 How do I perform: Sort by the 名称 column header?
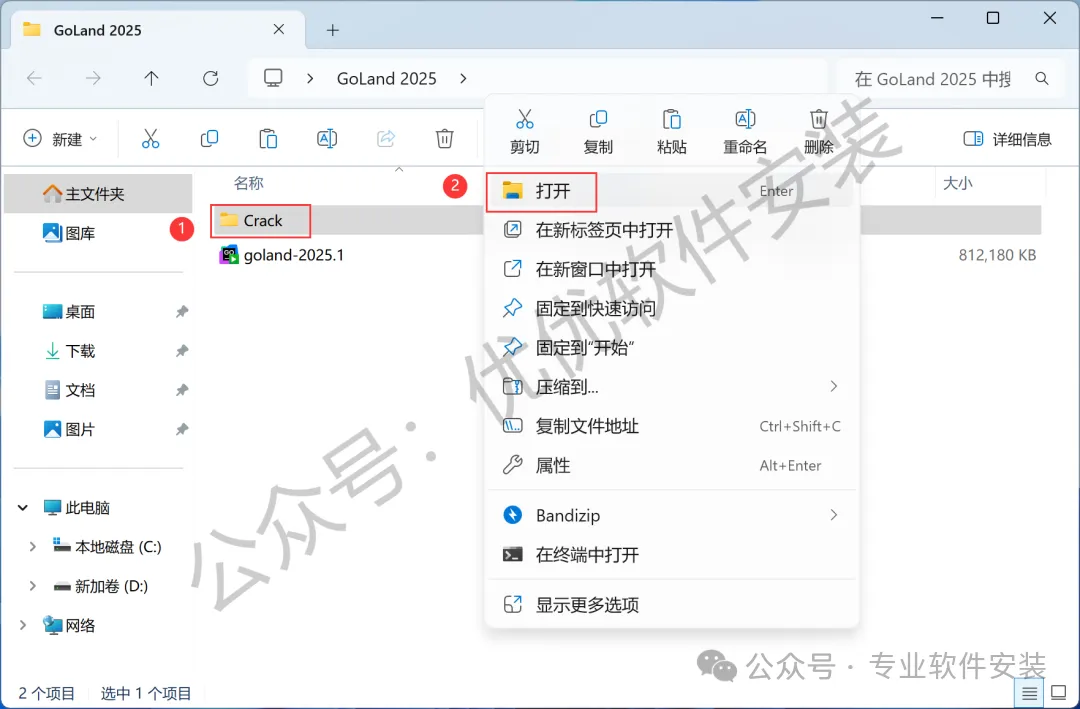pyautogui.click(x=249, y=183)
